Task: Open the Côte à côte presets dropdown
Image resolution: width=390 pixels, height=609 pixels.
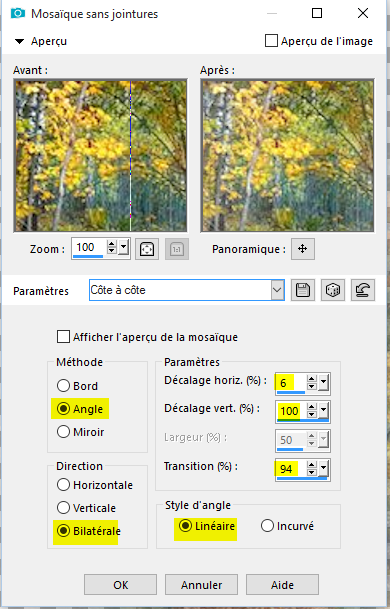Action: pos(277,290)
